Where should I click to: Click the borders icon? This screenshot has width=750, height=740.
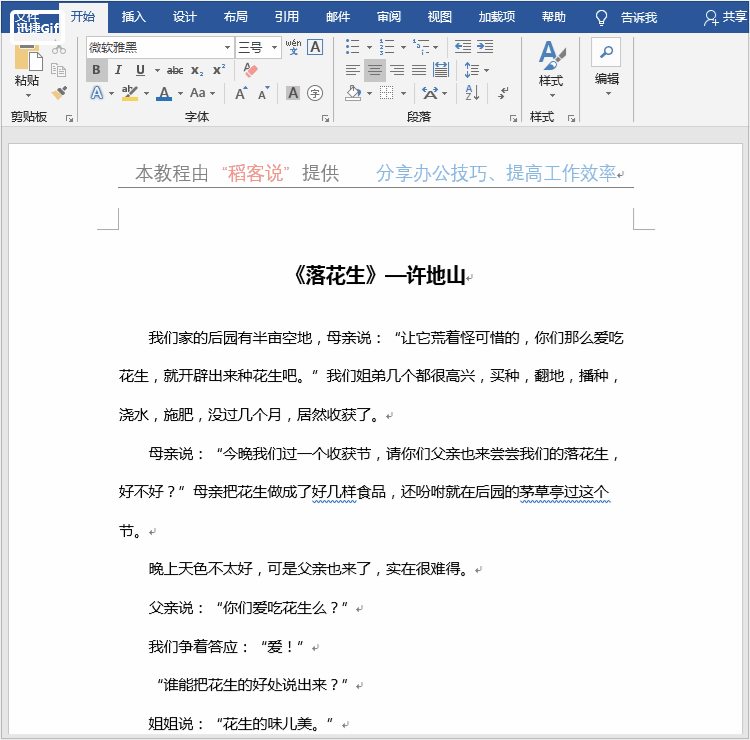pyautogui.click(x=386, y=93)
